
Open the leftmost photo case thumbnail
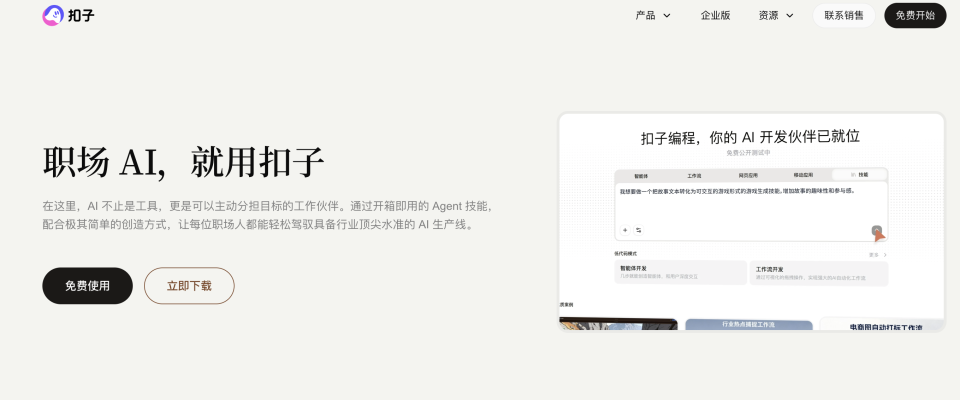[618, 324]
